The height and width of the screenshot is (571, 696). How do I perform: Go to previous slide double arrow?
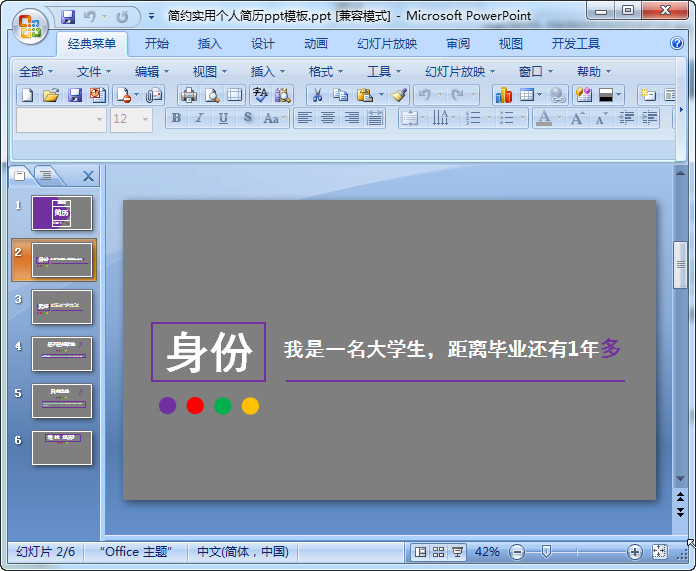click(680, 496)
